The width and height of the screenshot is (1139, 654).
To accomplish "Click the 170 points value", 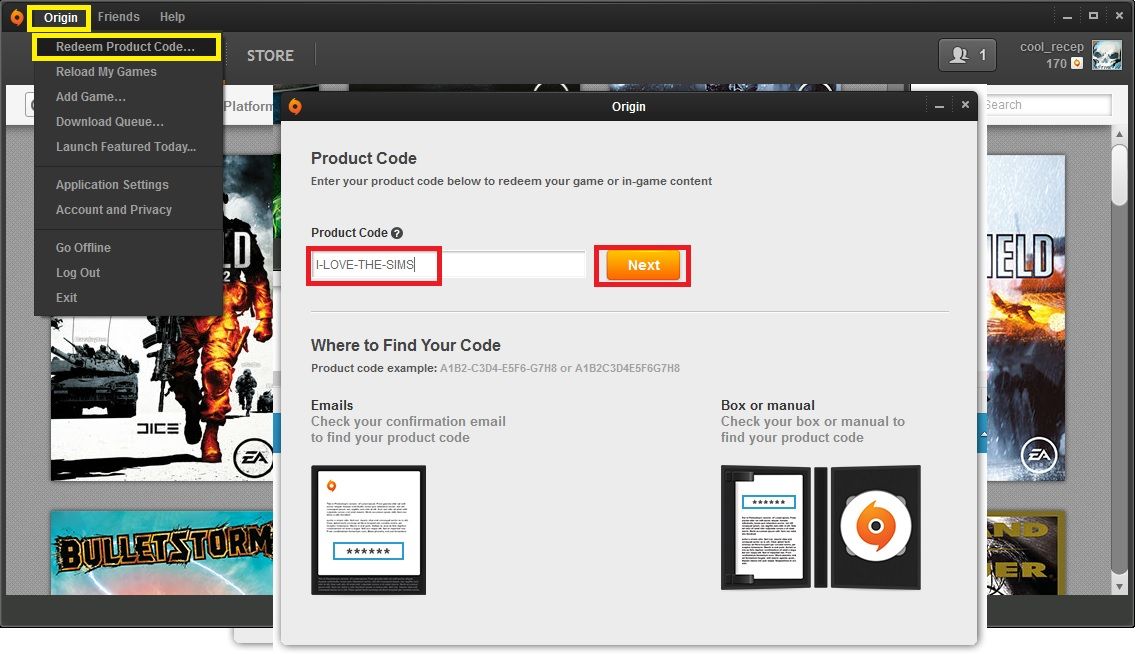I will (1056, 64).
